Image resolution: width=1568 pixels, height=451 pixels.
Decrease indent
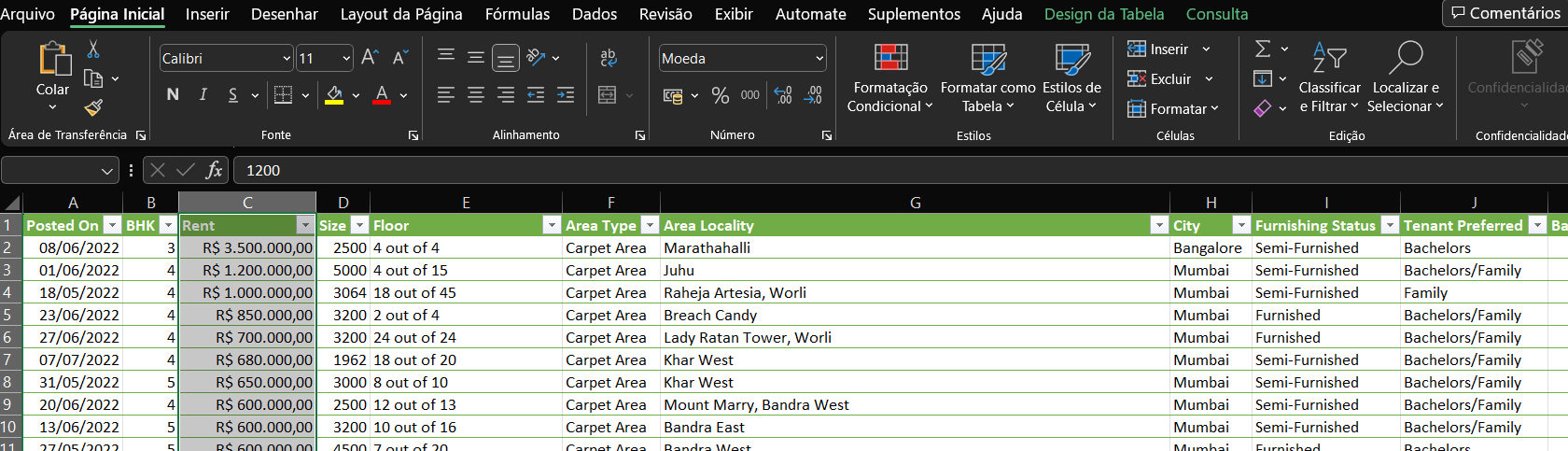[536, 94]
